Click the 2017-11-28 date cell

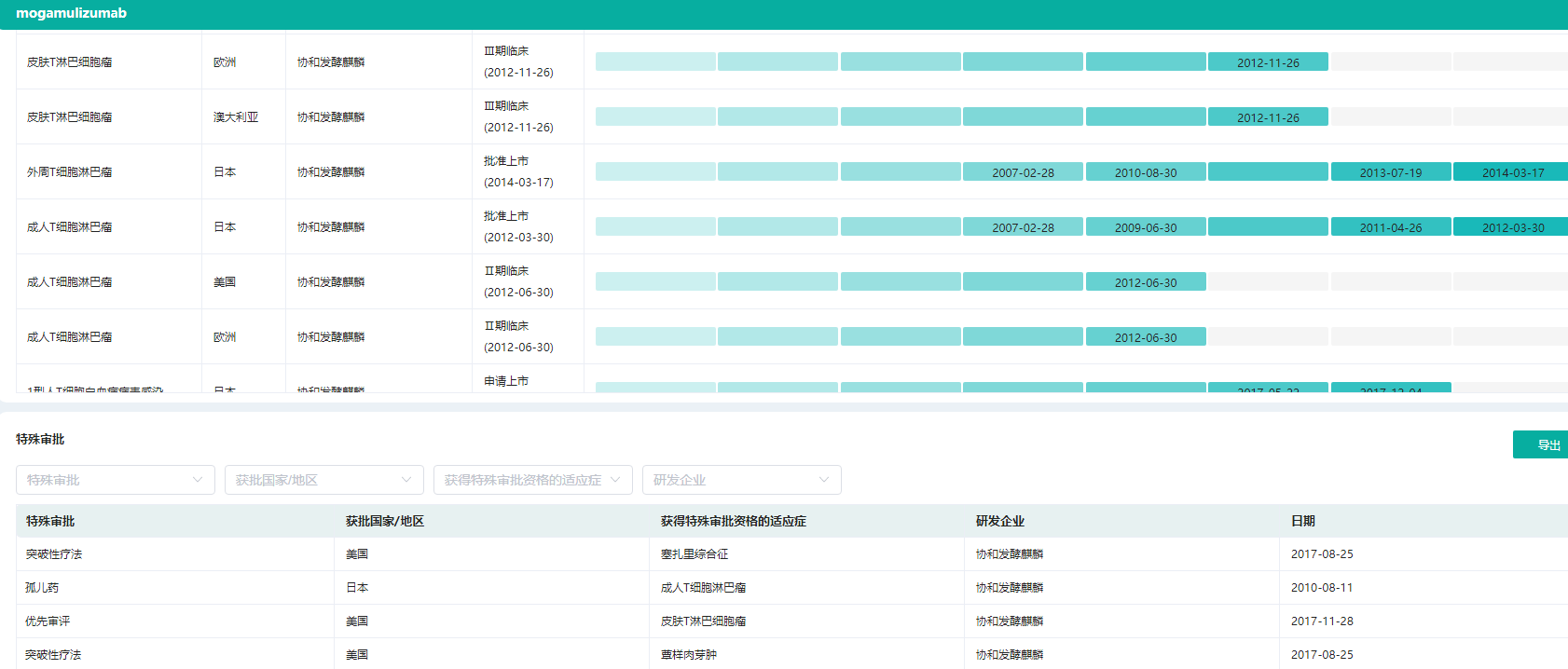tap(1321, 621)
